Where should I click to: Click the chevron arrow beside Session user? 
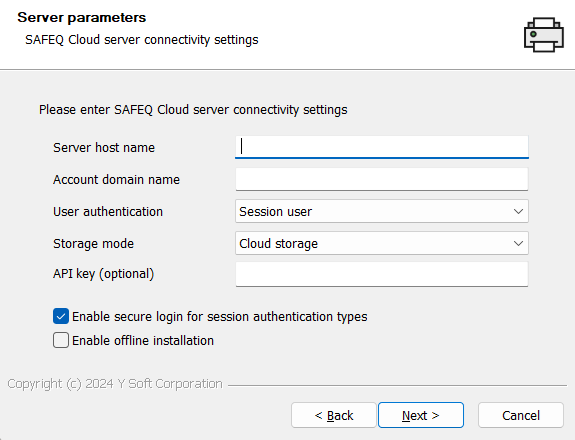[x=518, y=211]
